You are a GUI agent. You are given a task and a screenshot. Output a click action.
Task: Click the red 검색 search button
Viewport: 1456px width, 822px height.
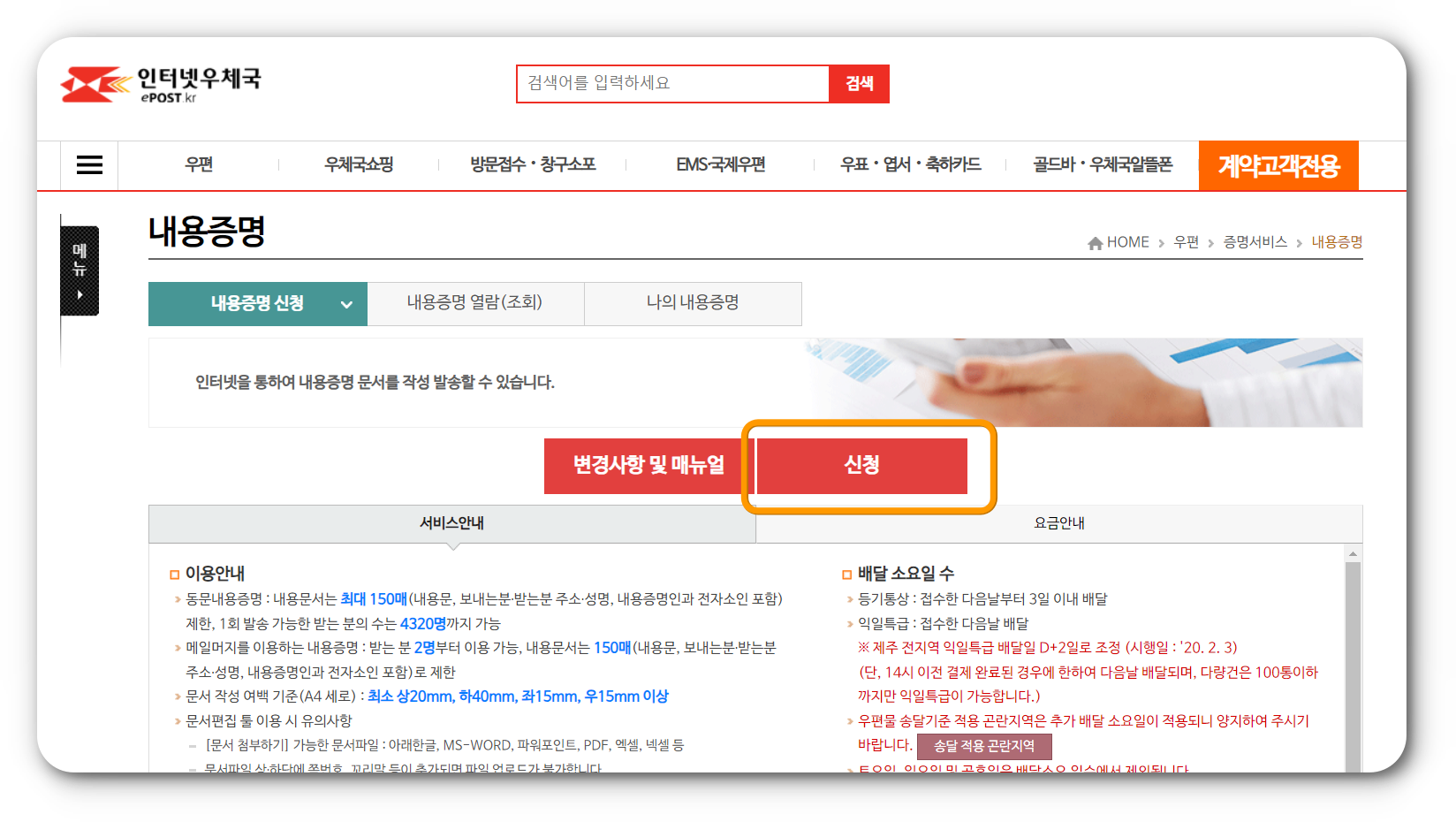[859, 83]
